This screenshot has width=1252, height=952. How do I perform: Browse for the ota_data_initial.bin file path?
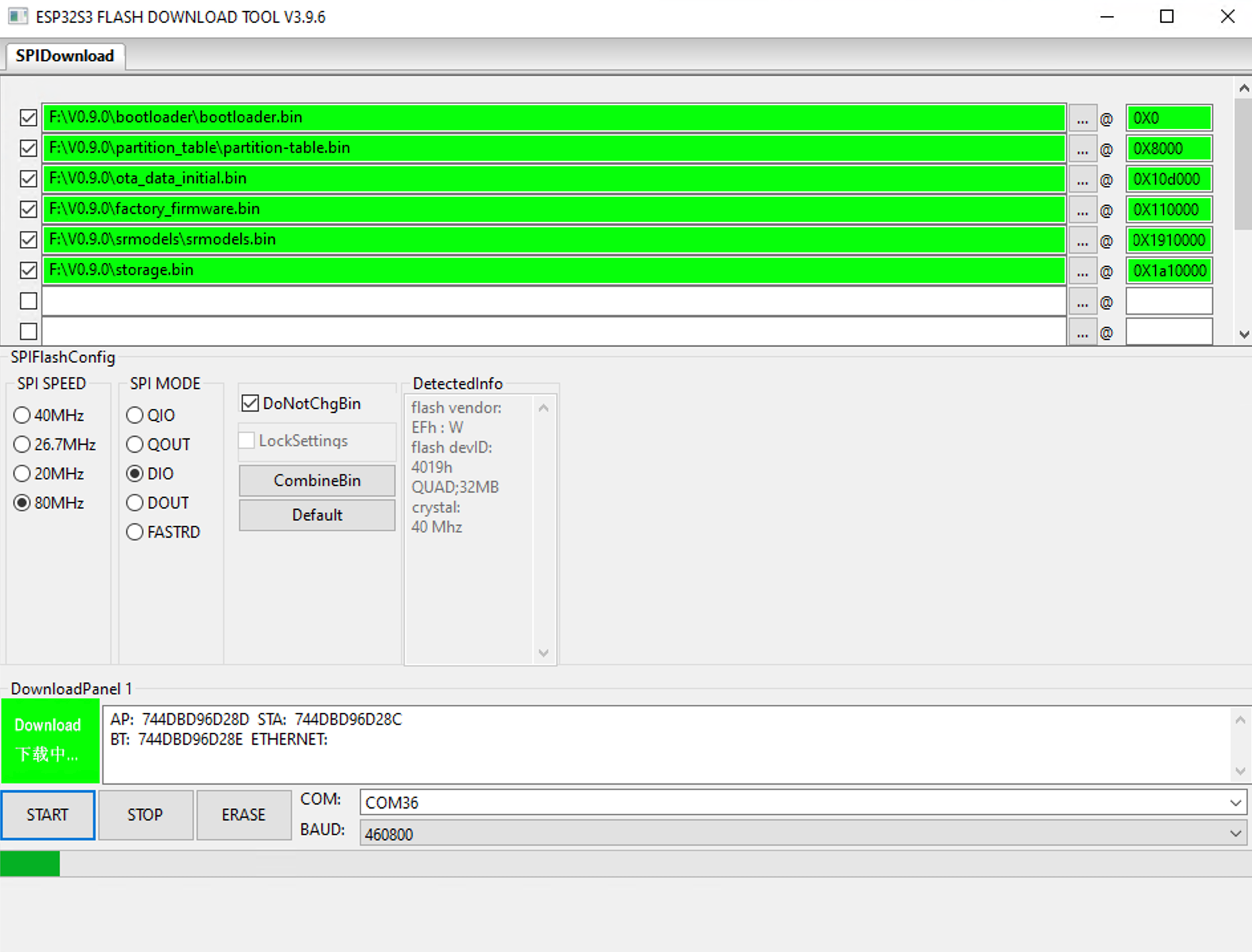pos(1082,179)
